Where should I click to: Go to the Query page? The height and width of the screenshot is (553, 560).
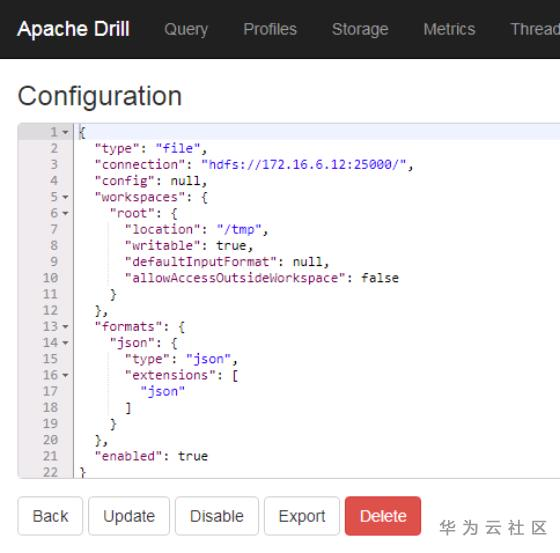186,29
